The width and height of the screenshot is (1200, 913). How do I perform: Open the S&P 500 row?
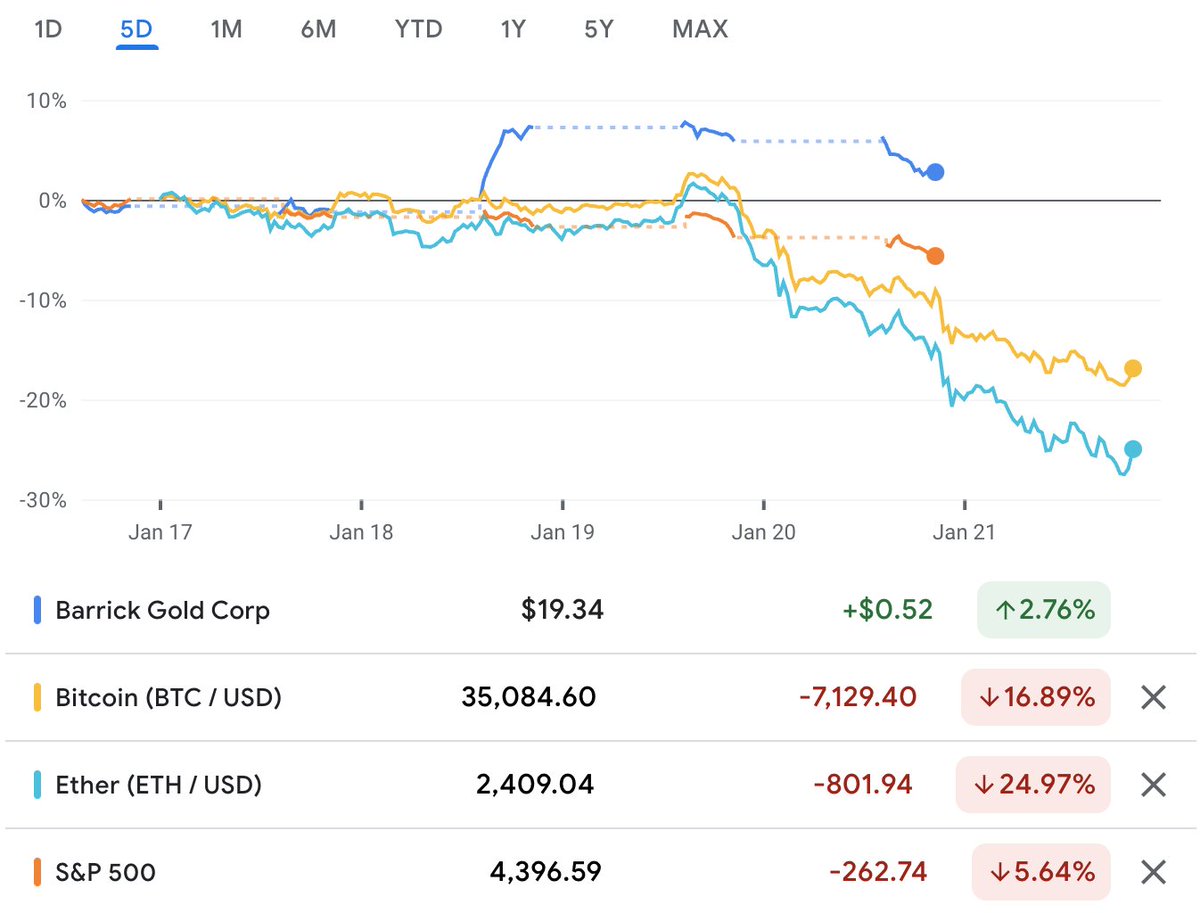click(600, 872)
